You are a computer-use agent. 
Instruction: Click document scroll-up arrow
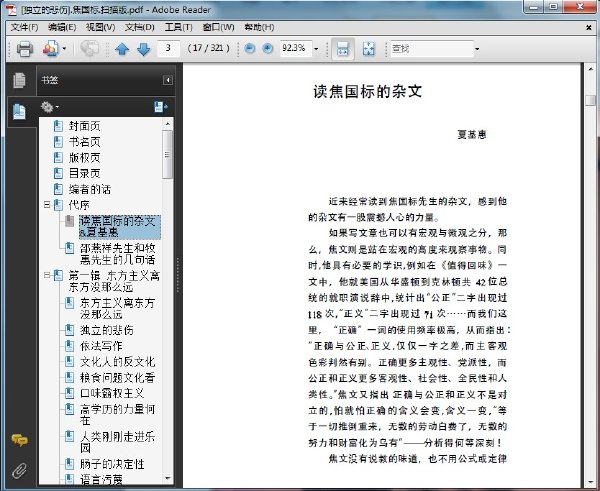pyautogui.click(x=591, y=69)
